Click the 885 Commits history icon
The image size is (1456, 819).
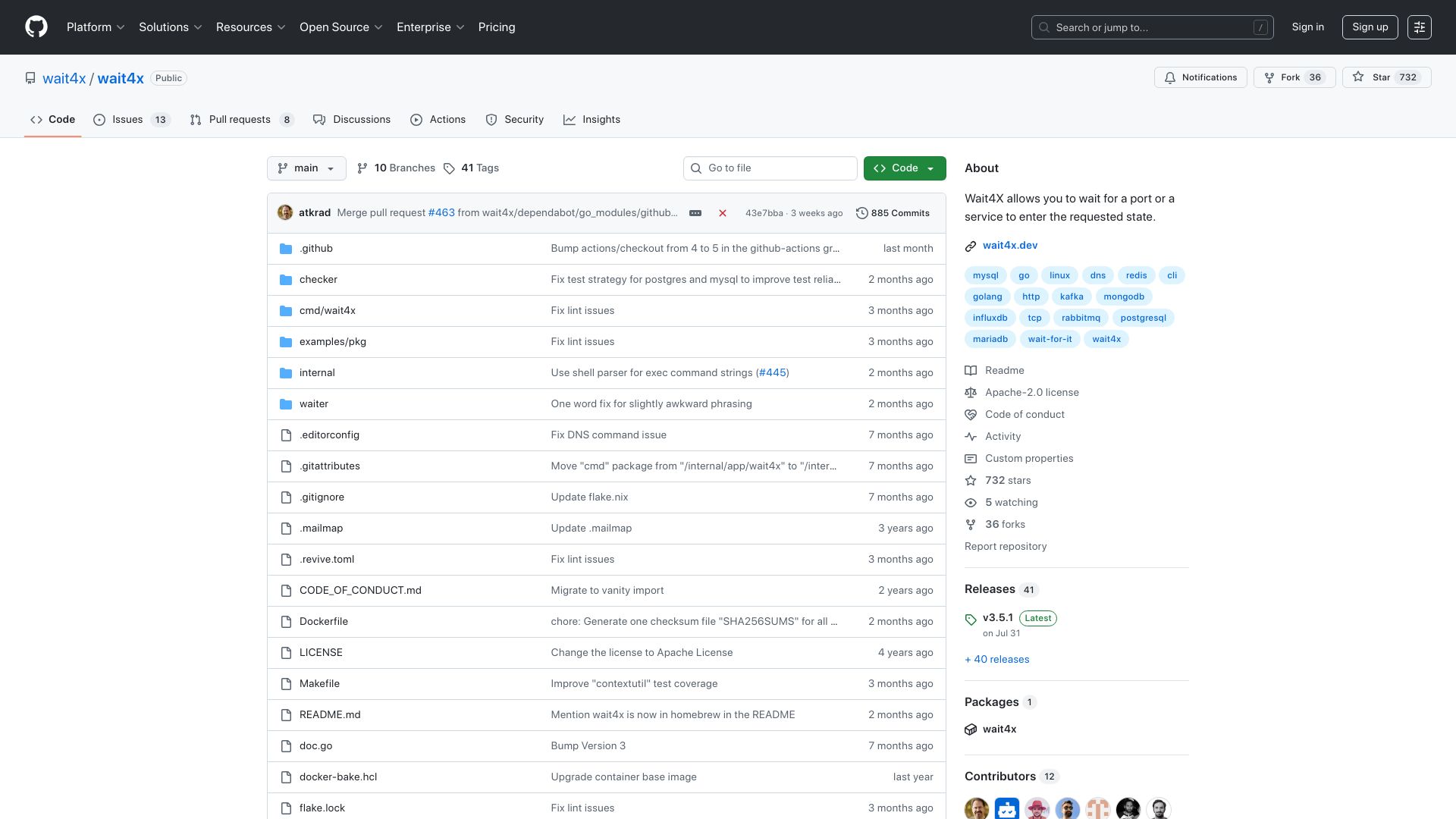click(x=862, y=213)
